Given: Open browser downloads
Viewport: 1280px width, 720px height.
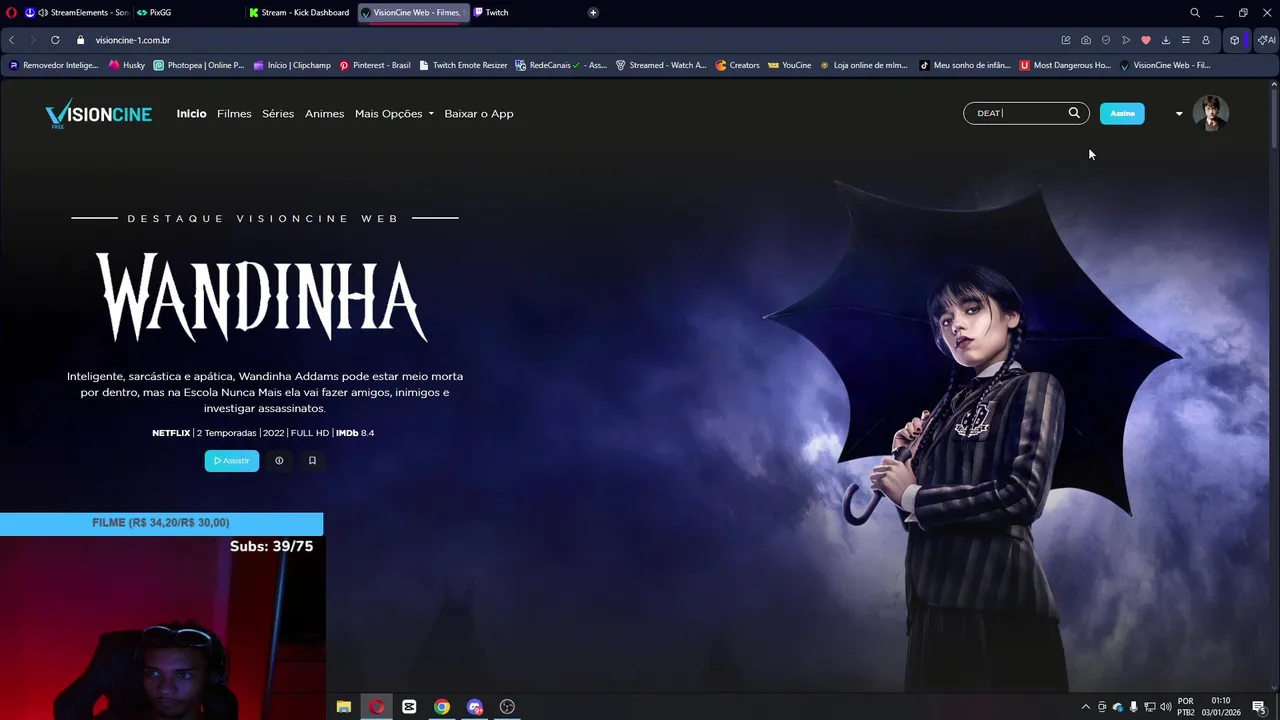Looking at the screenshot, I should [1166, 40].
